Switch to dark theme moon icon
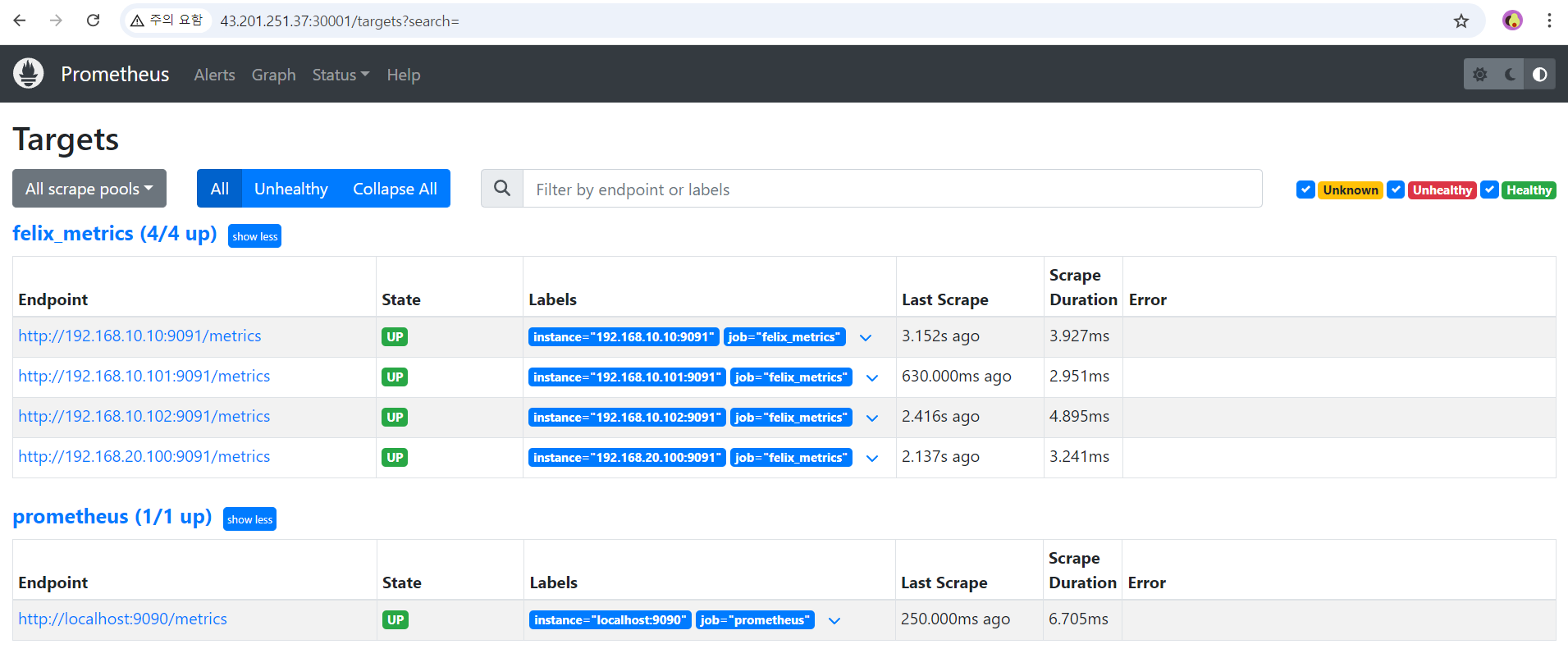Image resolution: width=1568 pixels, height=667 pixels. (x=1510, y=74)
